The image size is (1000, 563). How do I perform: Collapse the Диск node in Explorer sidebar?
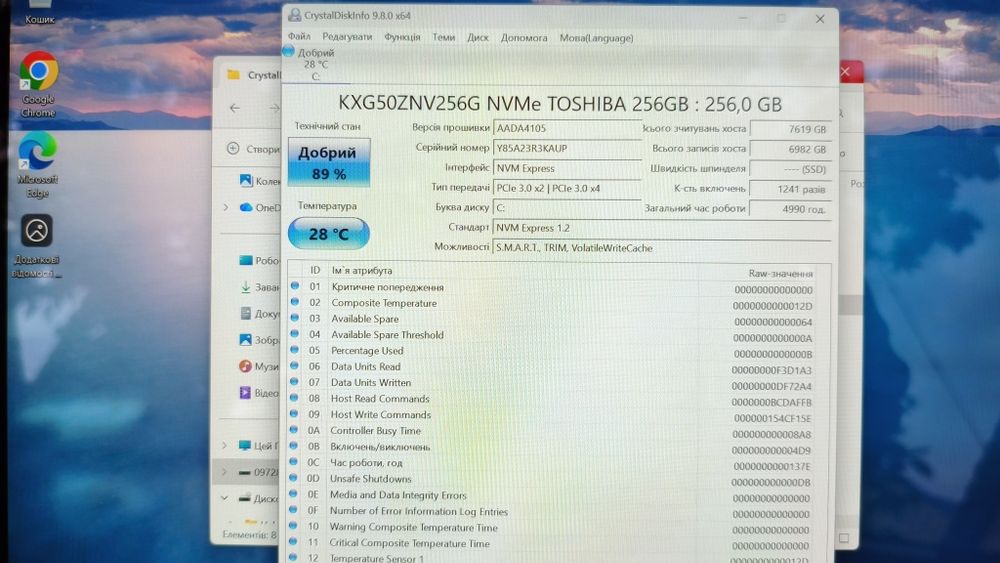pyautogui.click(x=224, y=498)
